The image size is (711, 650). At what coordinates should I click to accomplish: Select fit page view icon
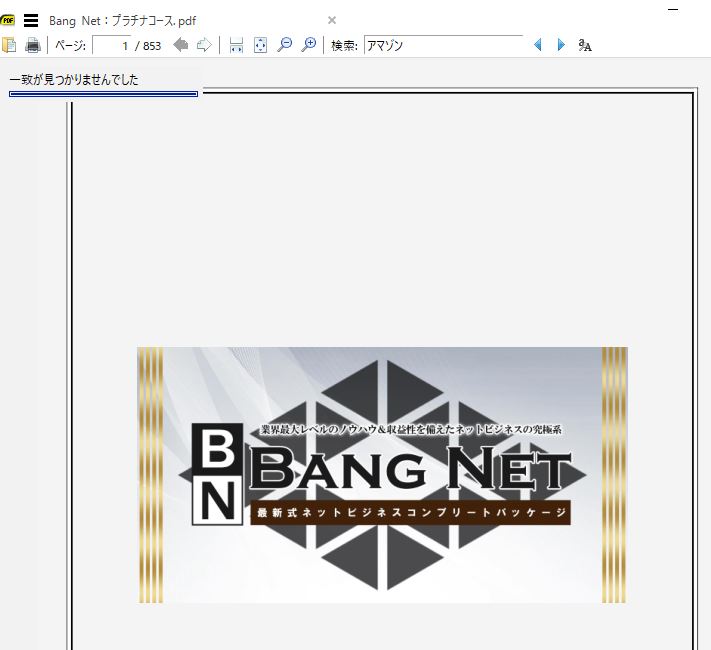pos(260,45)
